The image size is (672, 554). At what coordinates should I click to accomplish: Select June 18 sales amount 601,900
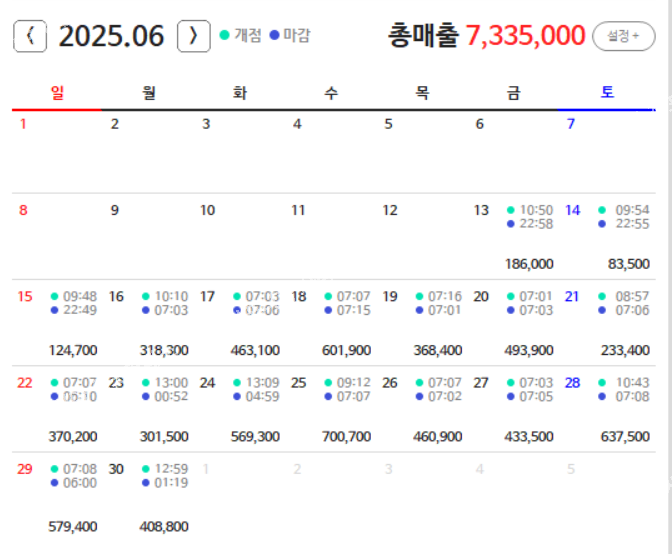[346, 350]
